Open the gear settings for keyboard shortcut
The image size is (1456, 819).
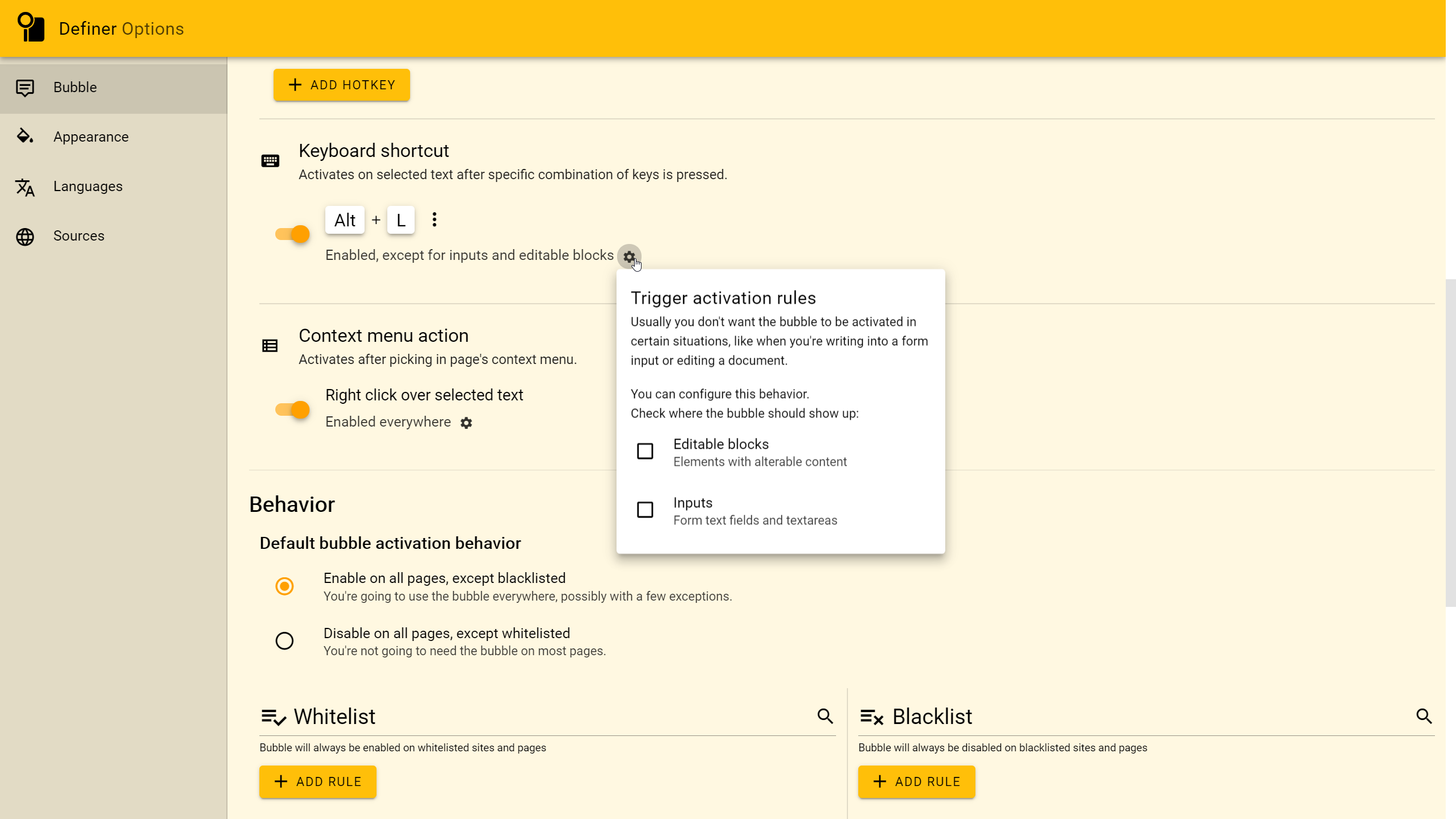(x=629, y=257)
